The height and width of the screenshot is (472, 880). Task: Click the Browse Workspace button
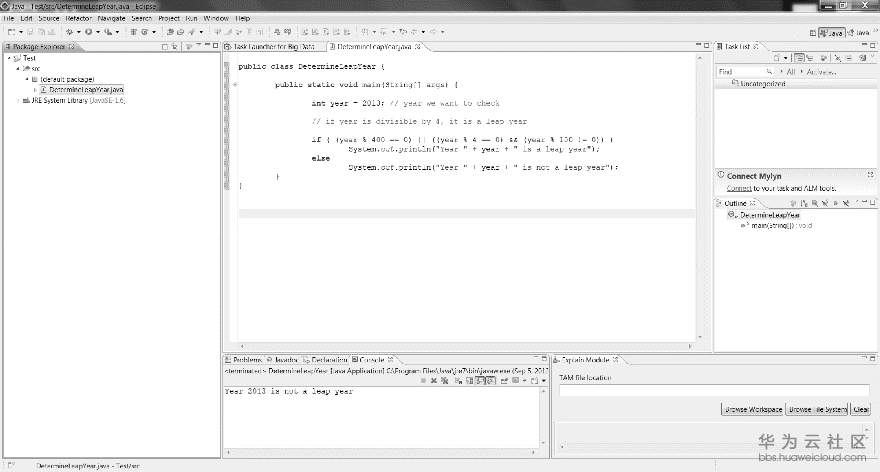(x=753, y=410)
